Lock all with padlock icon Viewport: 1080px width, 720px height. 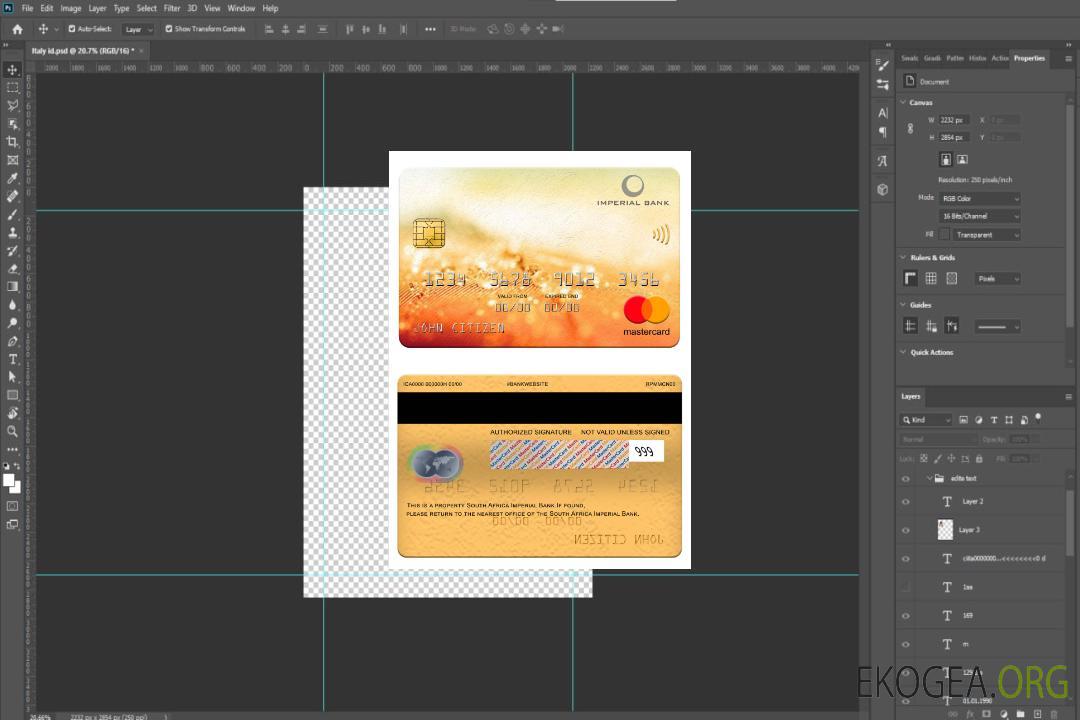(979, 458)
